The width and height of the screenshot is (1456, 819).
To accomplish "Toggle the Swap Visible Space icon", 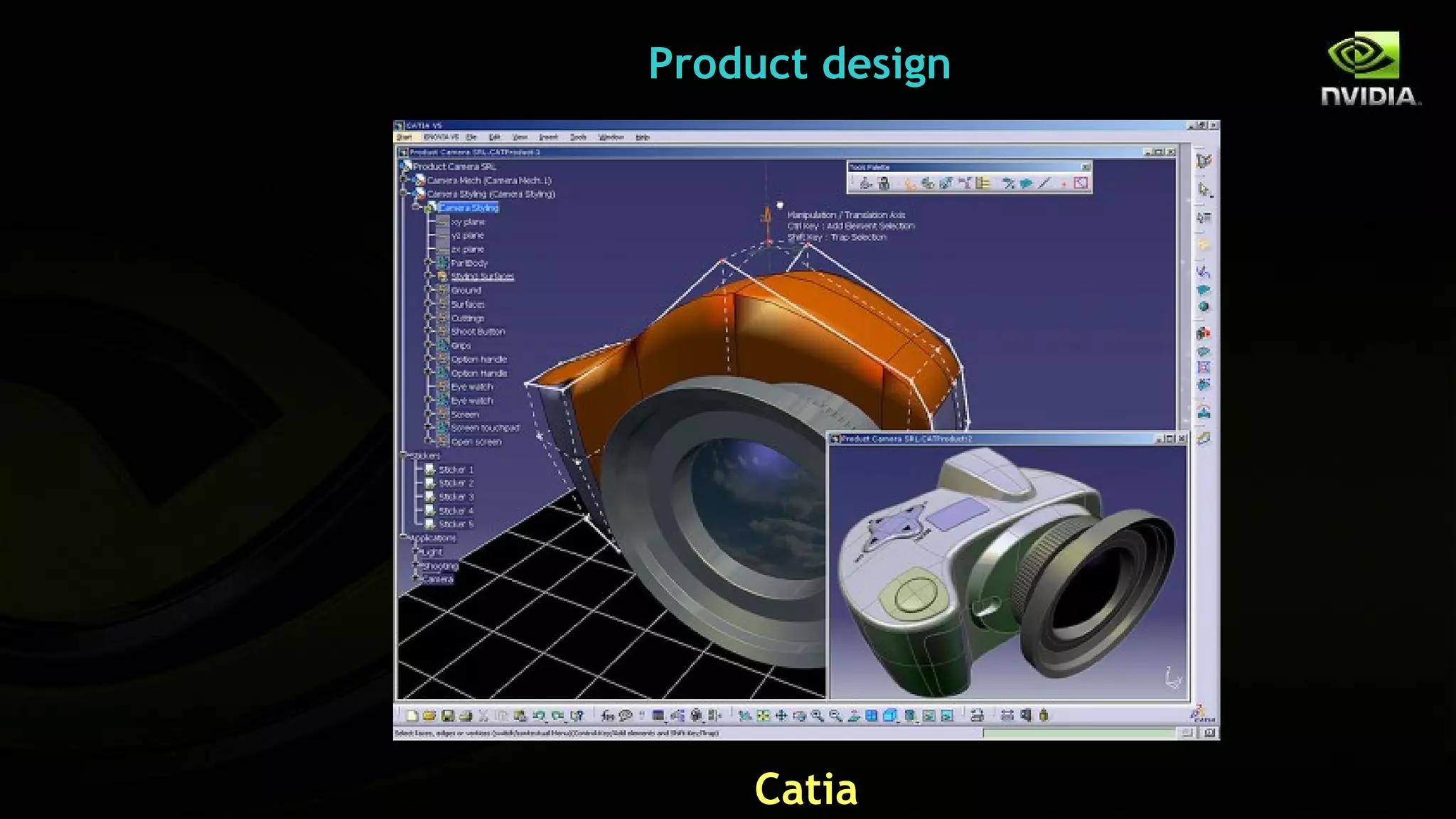I will (946, 715).
